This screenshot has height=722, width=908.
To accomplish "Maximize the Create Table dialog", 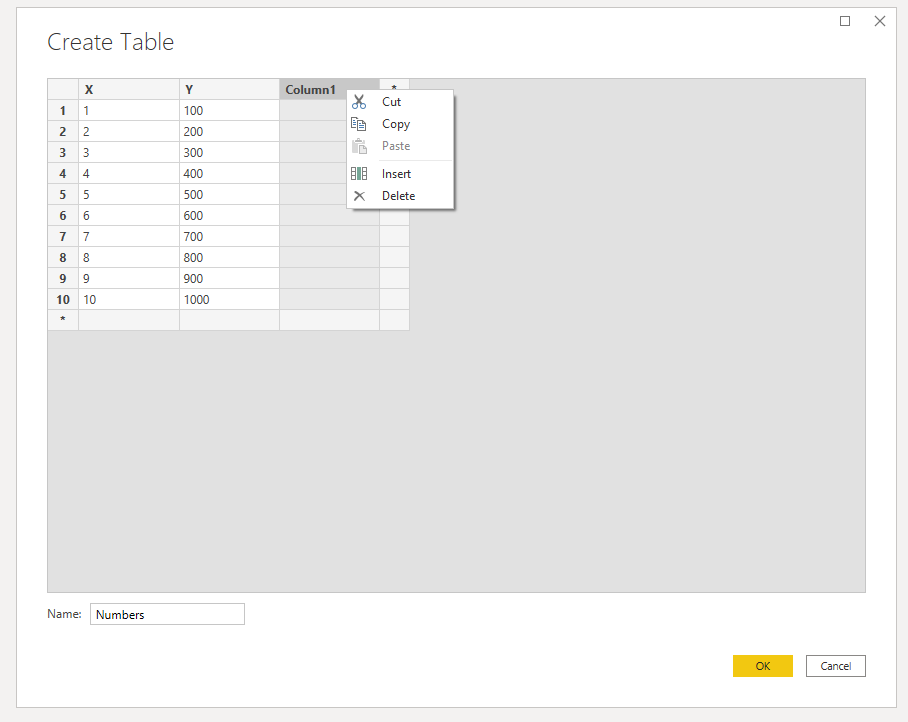I will (845, 21).
